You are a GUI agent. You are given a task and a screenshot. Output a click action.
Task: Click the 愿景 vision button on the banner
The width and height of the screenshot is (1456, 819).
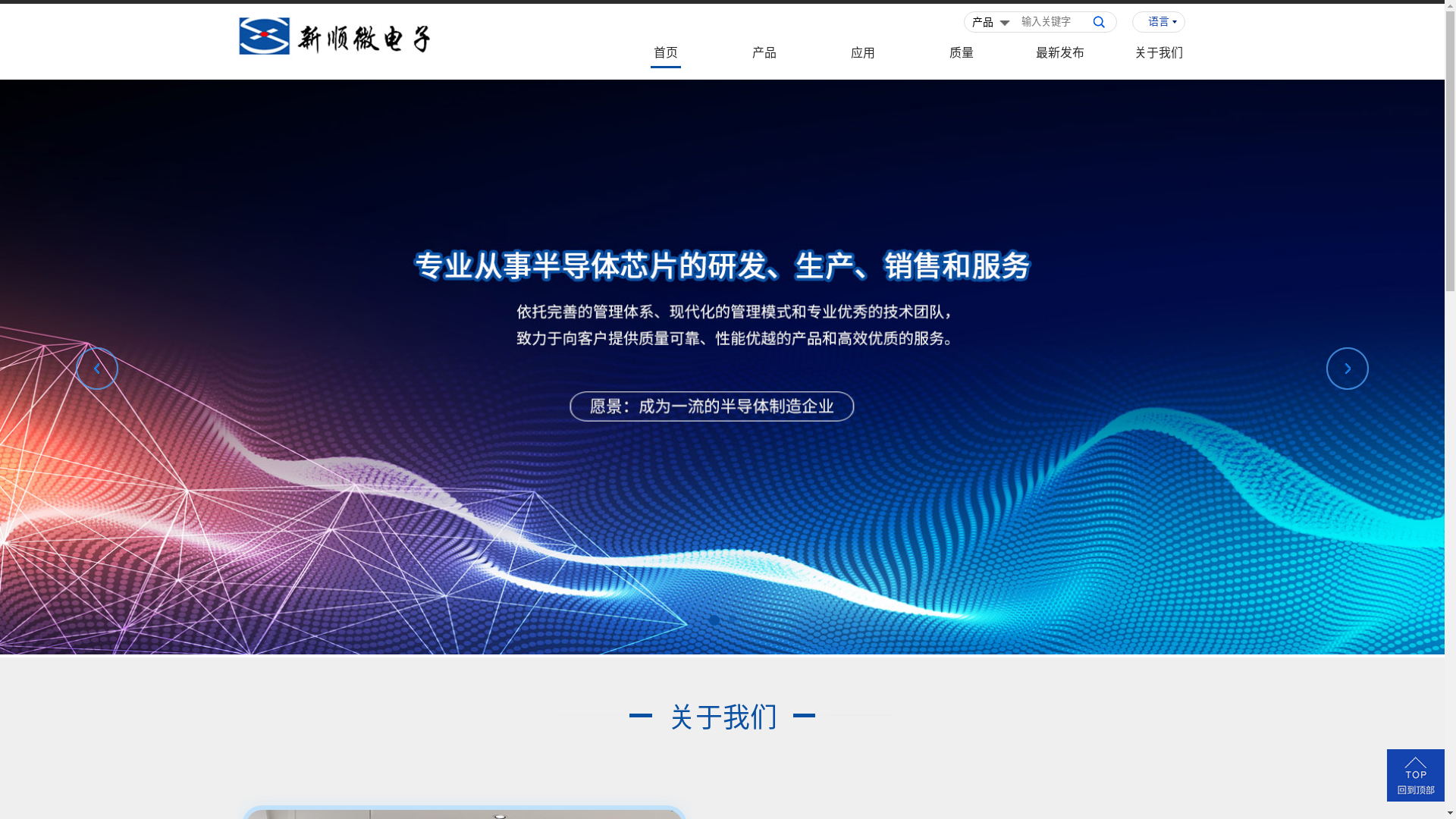coord(711,406)
